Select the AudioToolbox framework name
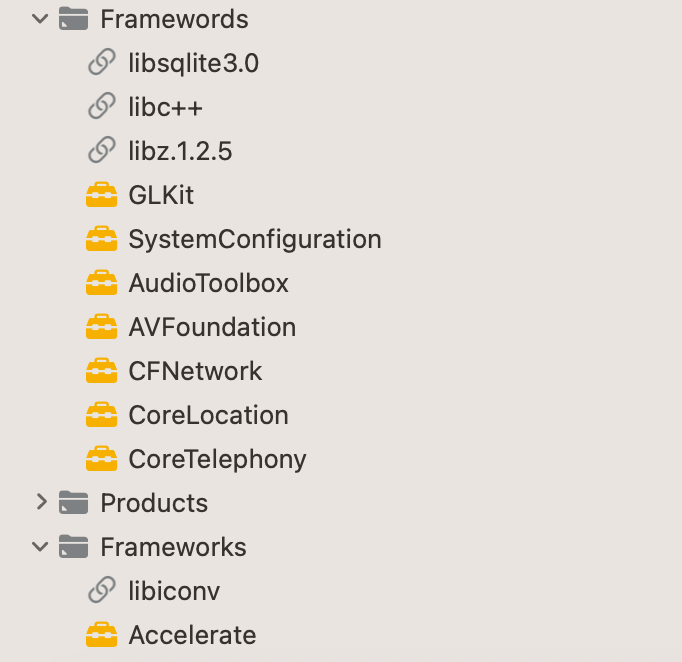 click(208, 283)
